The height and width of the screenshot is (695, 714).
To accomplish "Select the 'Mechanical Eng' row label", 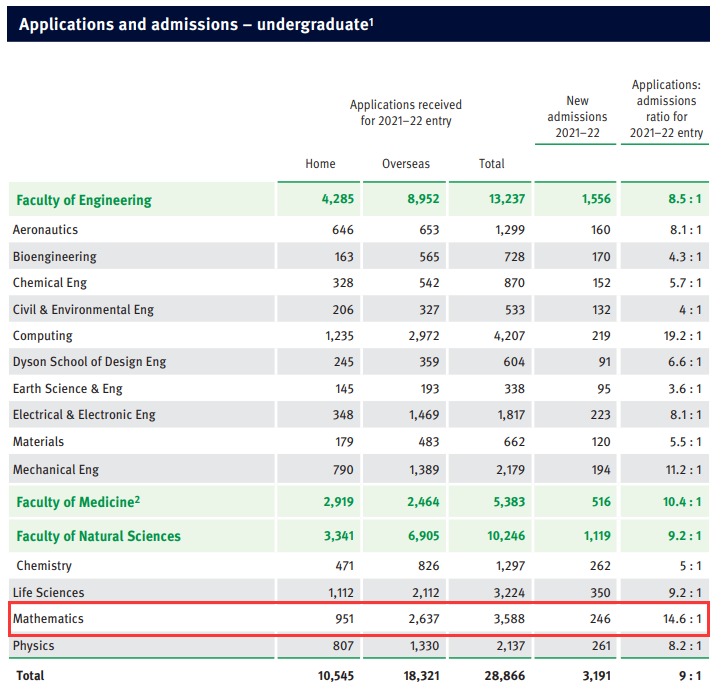I will pos(56,470).
